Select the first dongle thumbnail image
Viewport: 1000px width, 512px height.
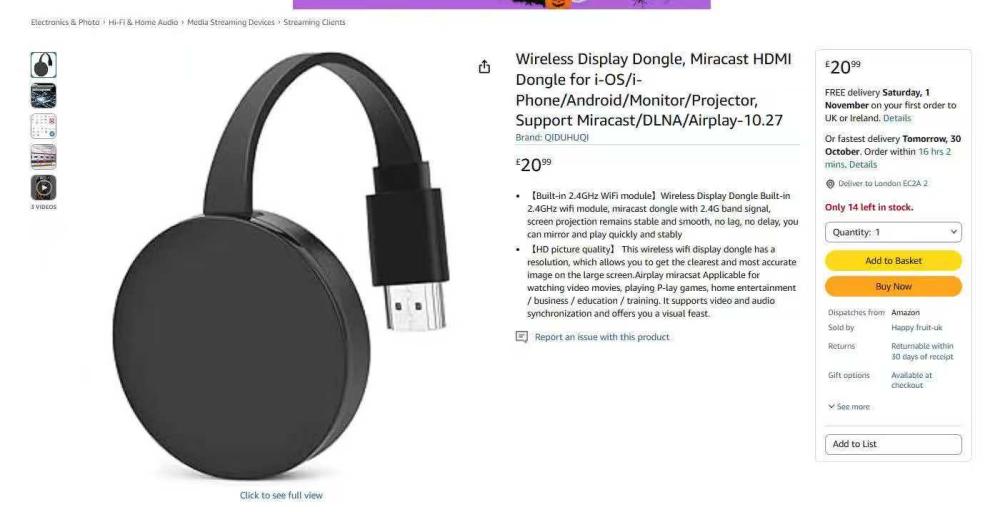[43, 65]
